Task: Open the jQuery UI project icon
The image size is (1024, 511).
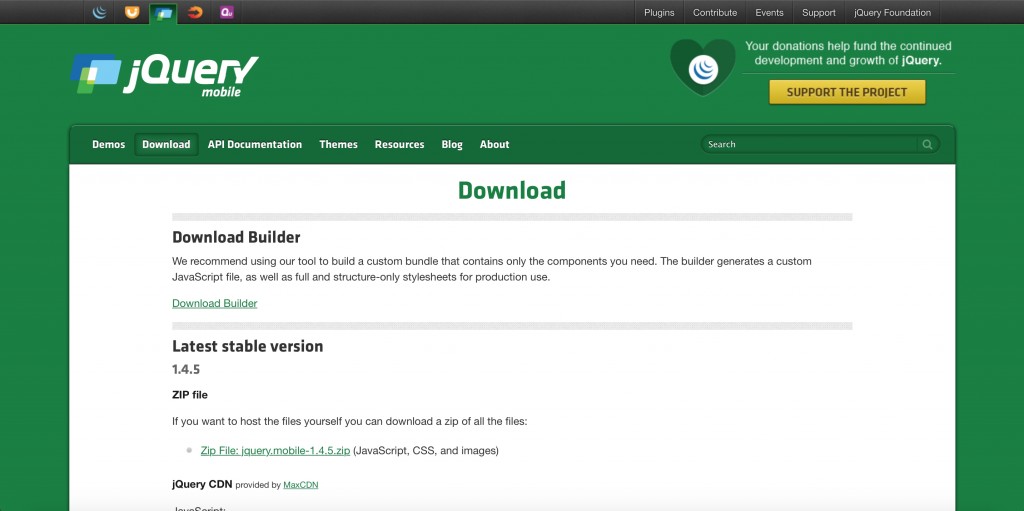Action: tap(132, 12)
